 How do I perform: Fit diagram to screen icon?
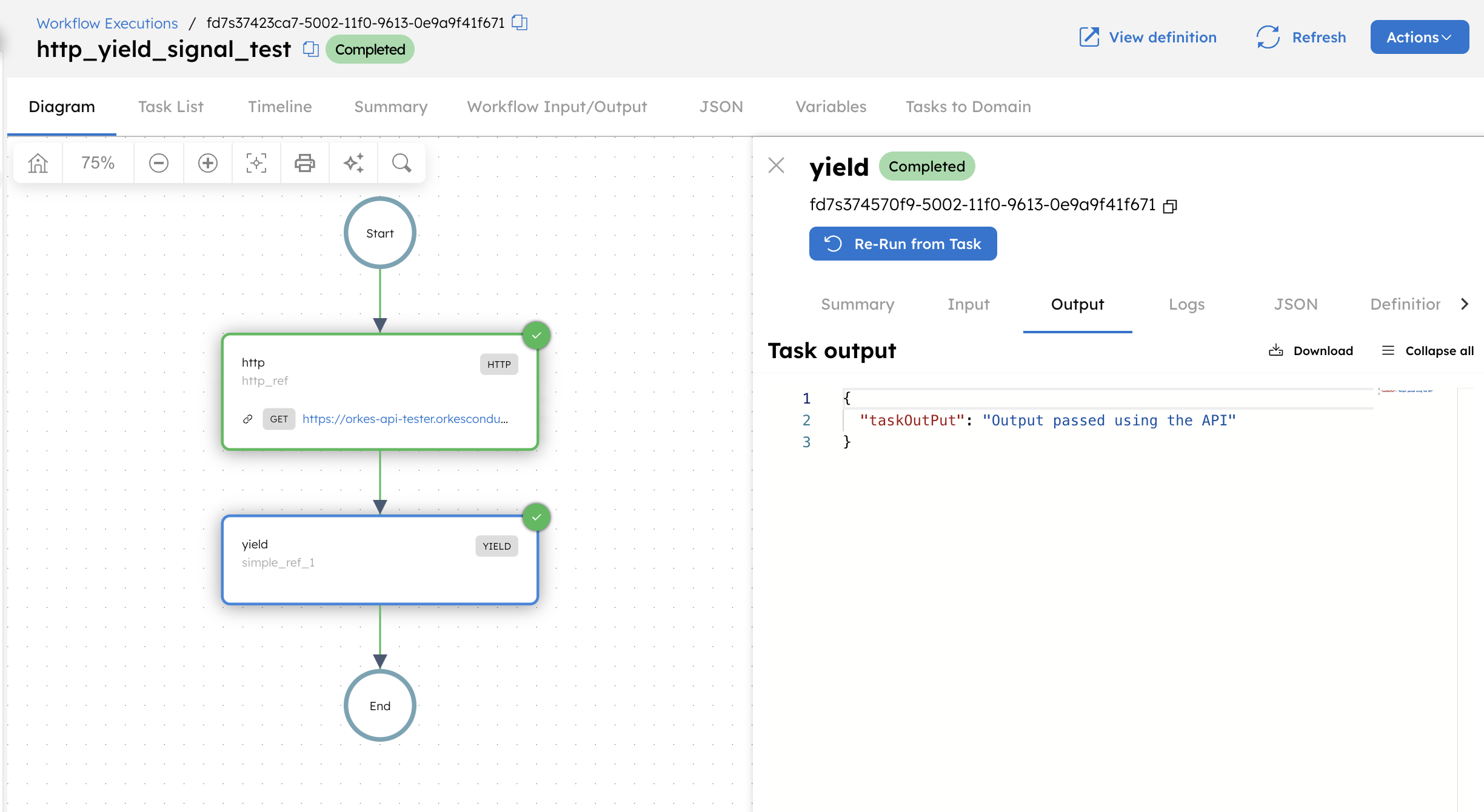(256, 163)
